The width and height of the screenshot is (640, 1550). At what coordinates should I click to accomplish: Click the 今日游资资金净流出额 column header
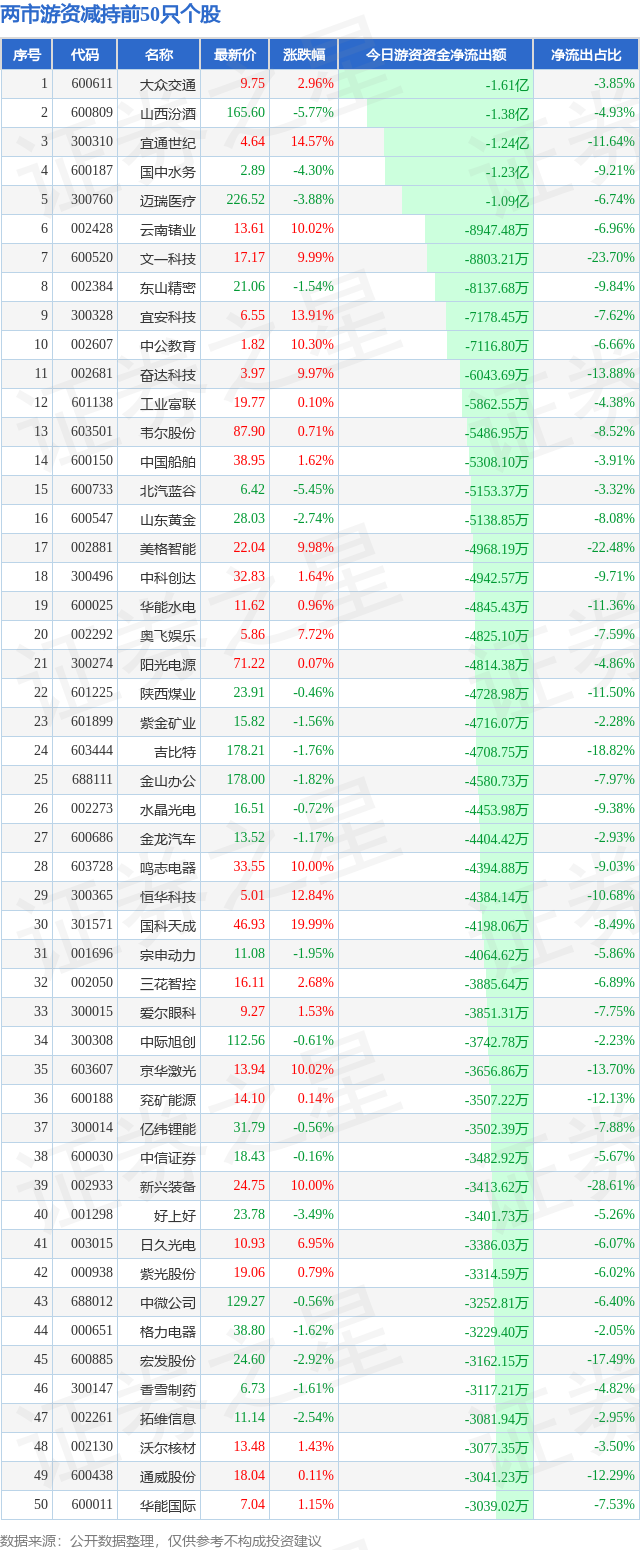(x=435, y=55)
